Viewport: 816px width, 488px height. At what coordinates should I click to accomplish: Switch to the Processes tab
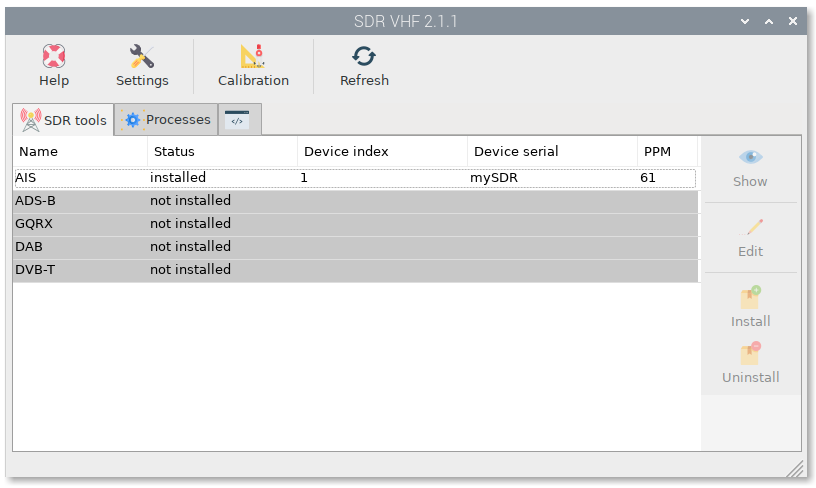click(x=166, y=120)
